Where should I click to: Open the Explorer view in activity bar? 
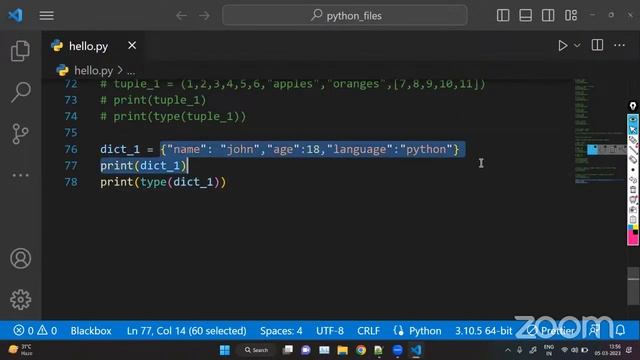pos(20,51)
